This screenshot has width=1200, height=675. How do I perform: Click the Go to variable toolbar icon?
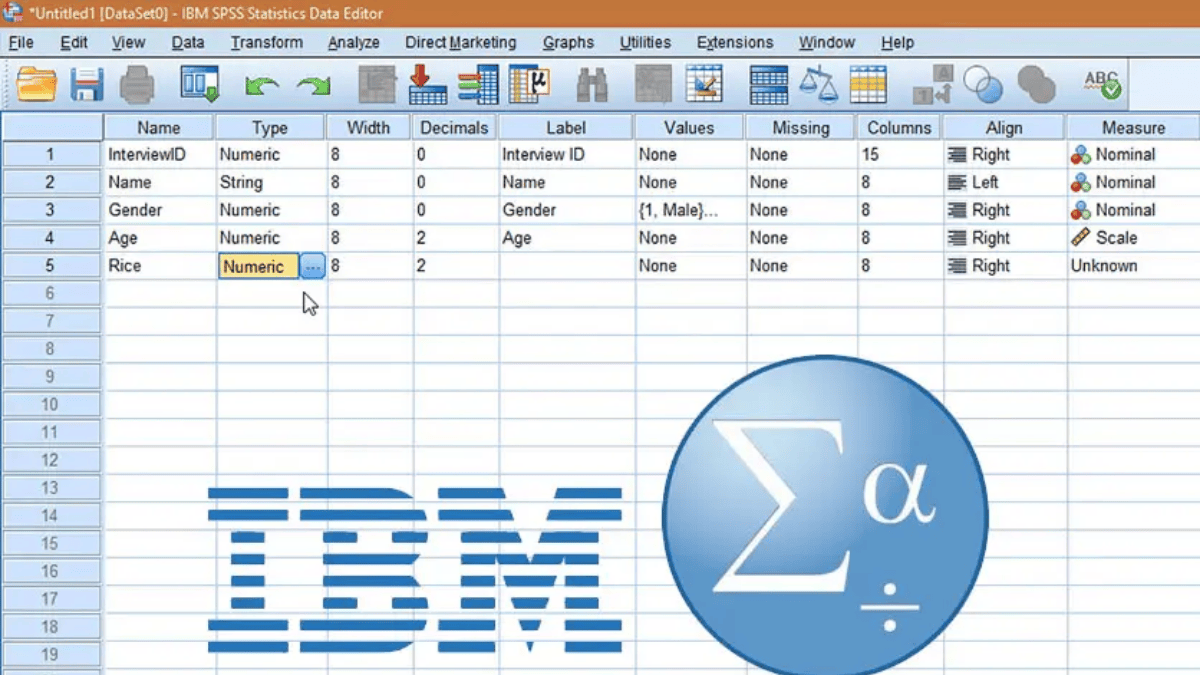click(428, 85)
